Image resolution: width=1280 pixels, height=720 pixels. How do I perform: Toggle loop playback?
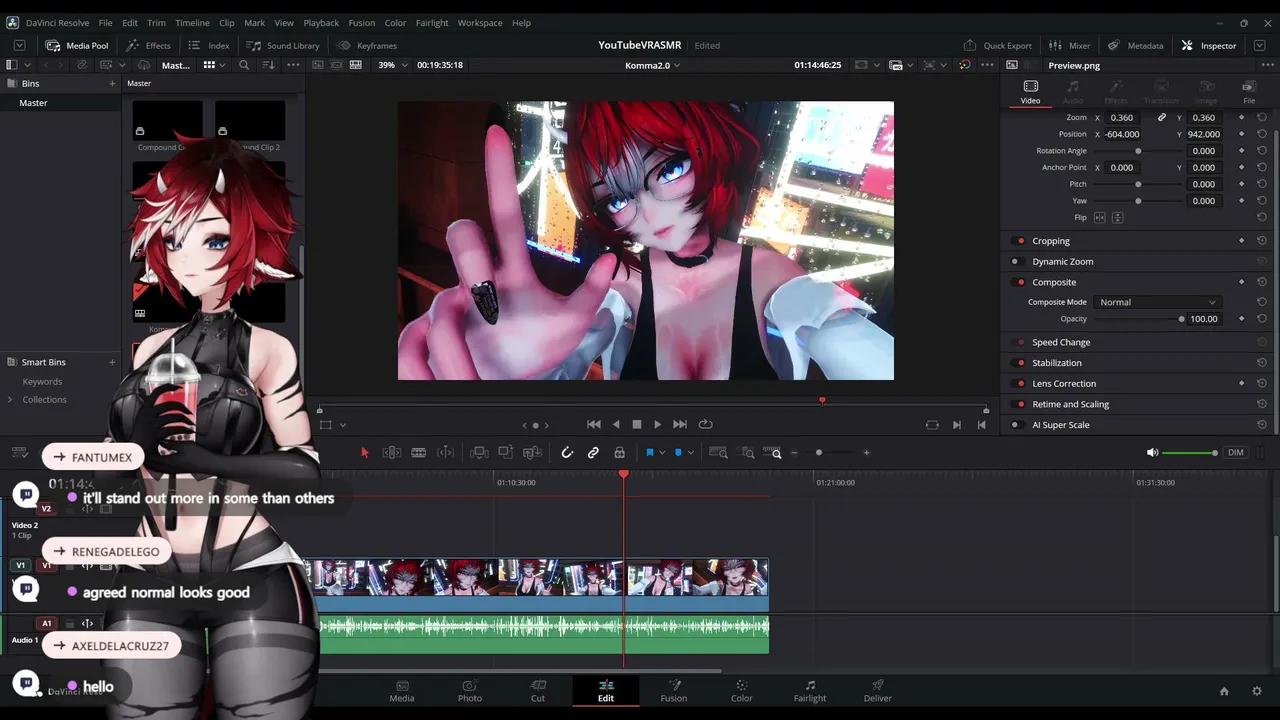click(705, 424)
